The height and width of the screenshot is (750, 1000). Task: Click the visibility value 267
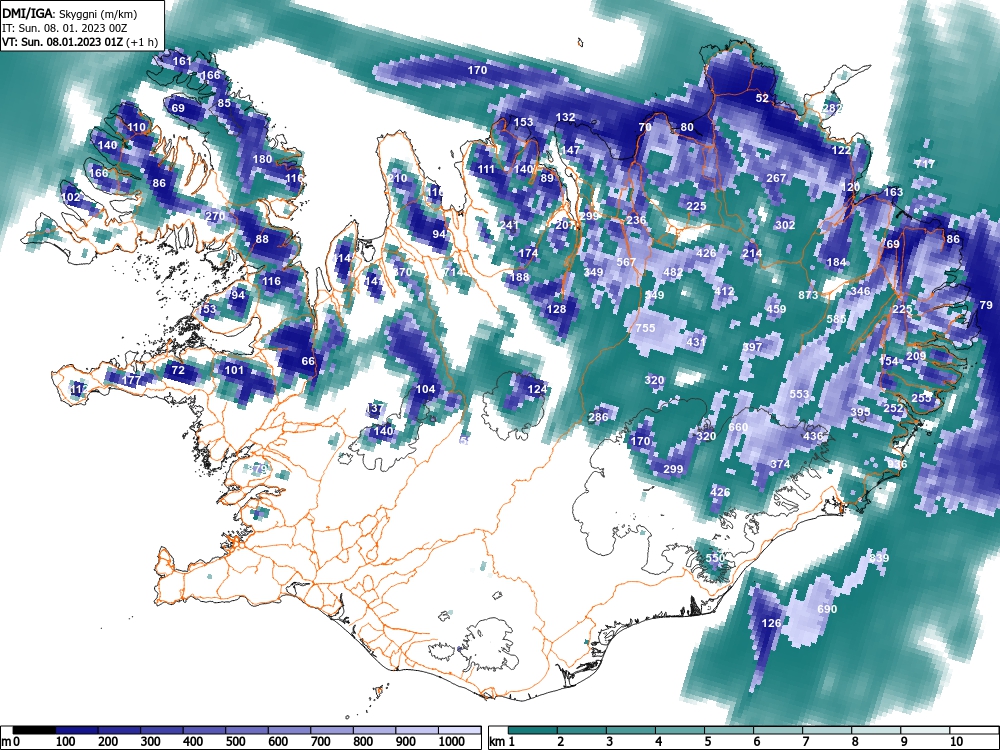tap(776, 178)
